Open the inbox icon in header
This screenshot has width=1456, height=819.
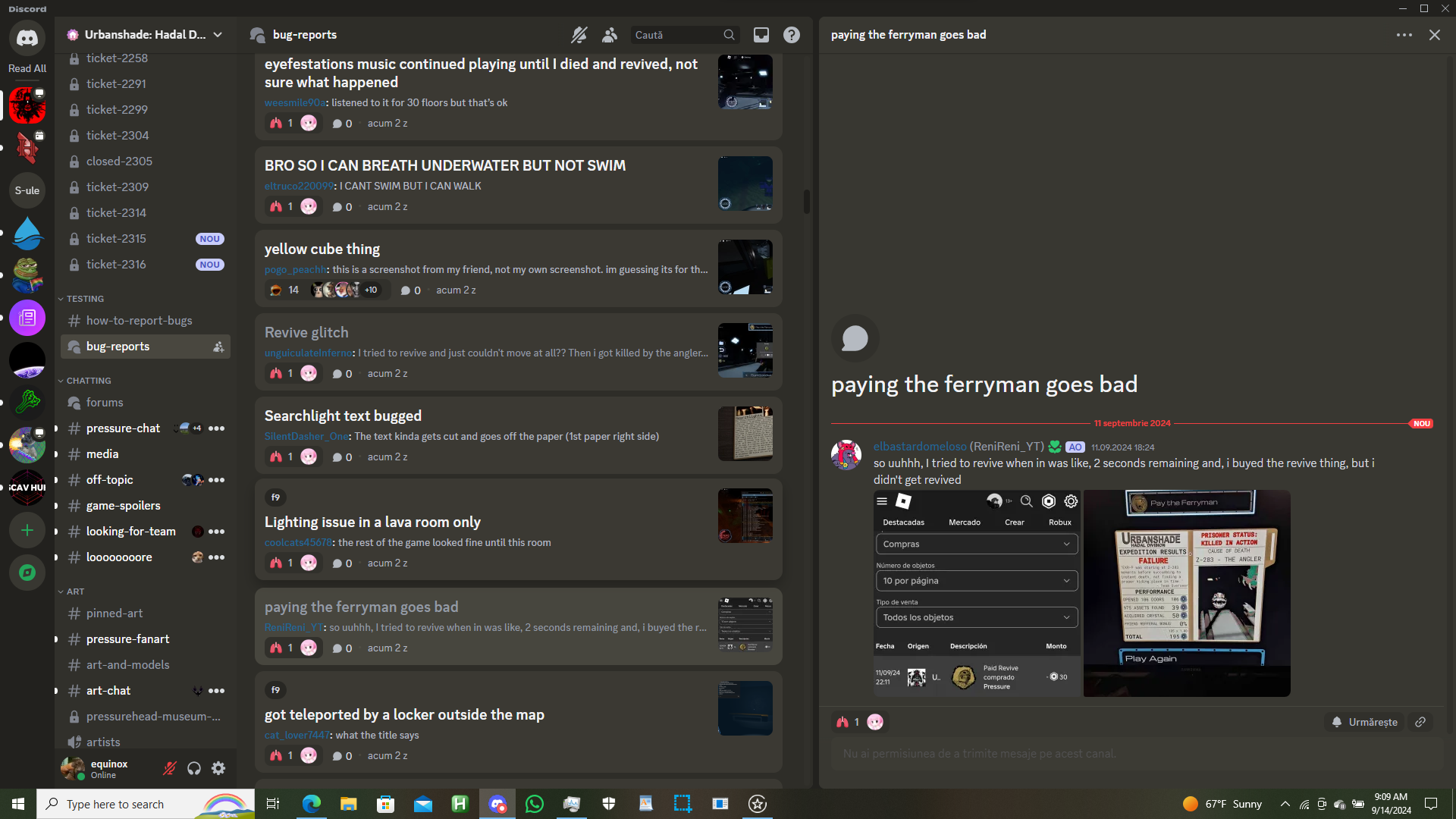click(761, 35)
